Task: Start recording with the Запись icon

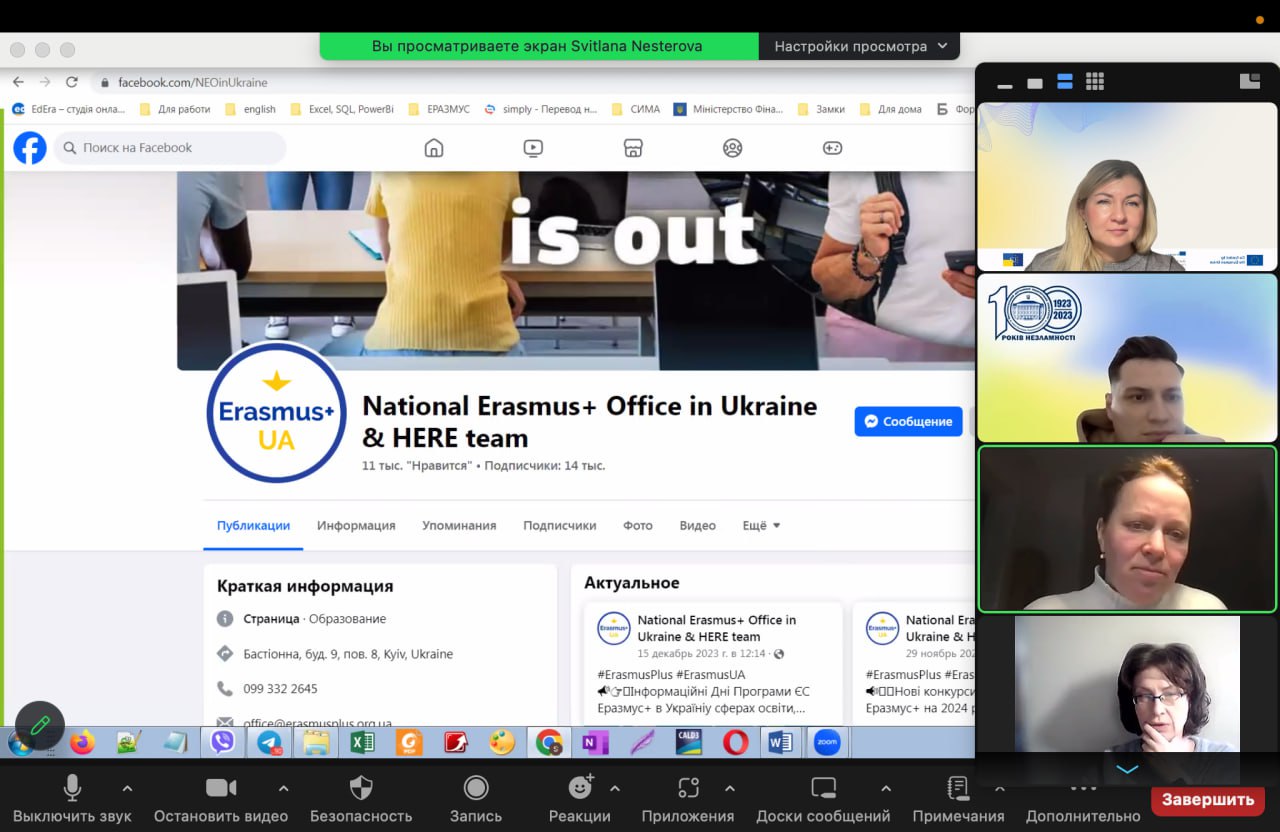Action: [x=476, y=788]
